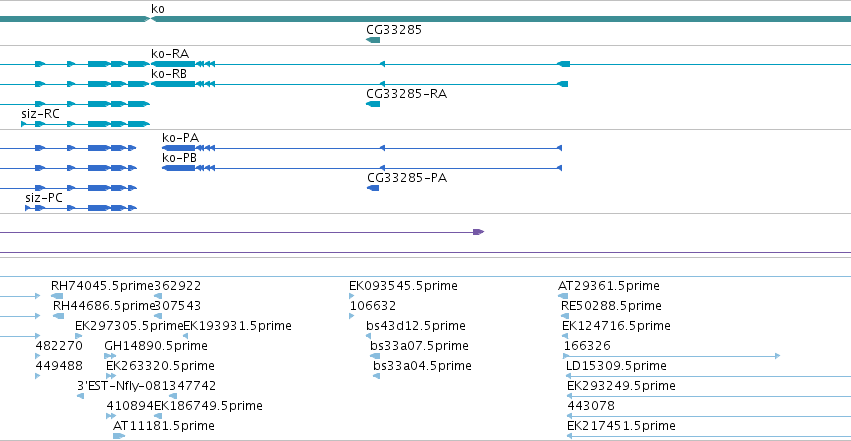The height and width of the screenshot is (441, 851).
Task: Select the AT11181.5prime feature glyph
Action: tap(119, 436)
